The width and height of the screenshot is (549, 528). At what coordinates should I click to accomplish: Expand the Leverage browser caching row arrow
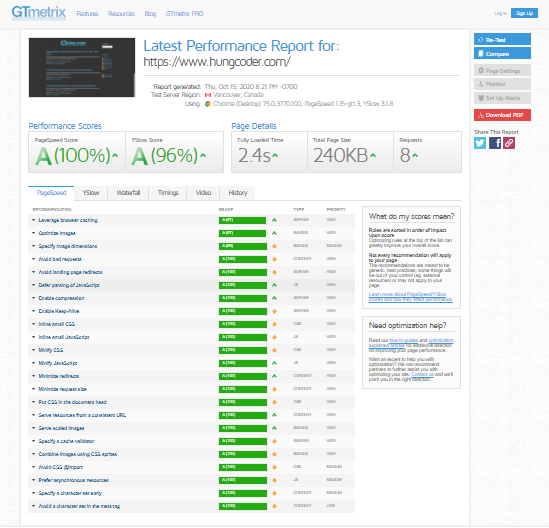[x=34, y=220]
